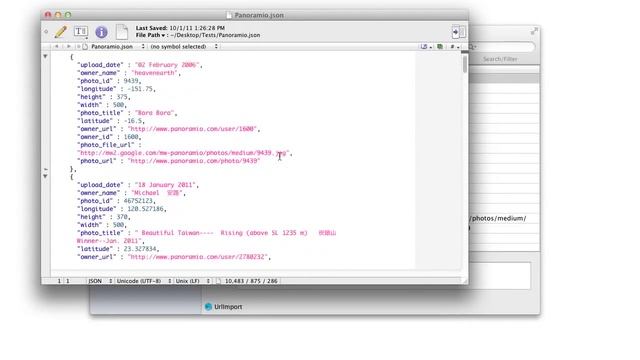The height and width of the screenshot is (360, 640).
Task: Click the owner_url panoramio.com/user/1600 string
Action: coord(192,129)
